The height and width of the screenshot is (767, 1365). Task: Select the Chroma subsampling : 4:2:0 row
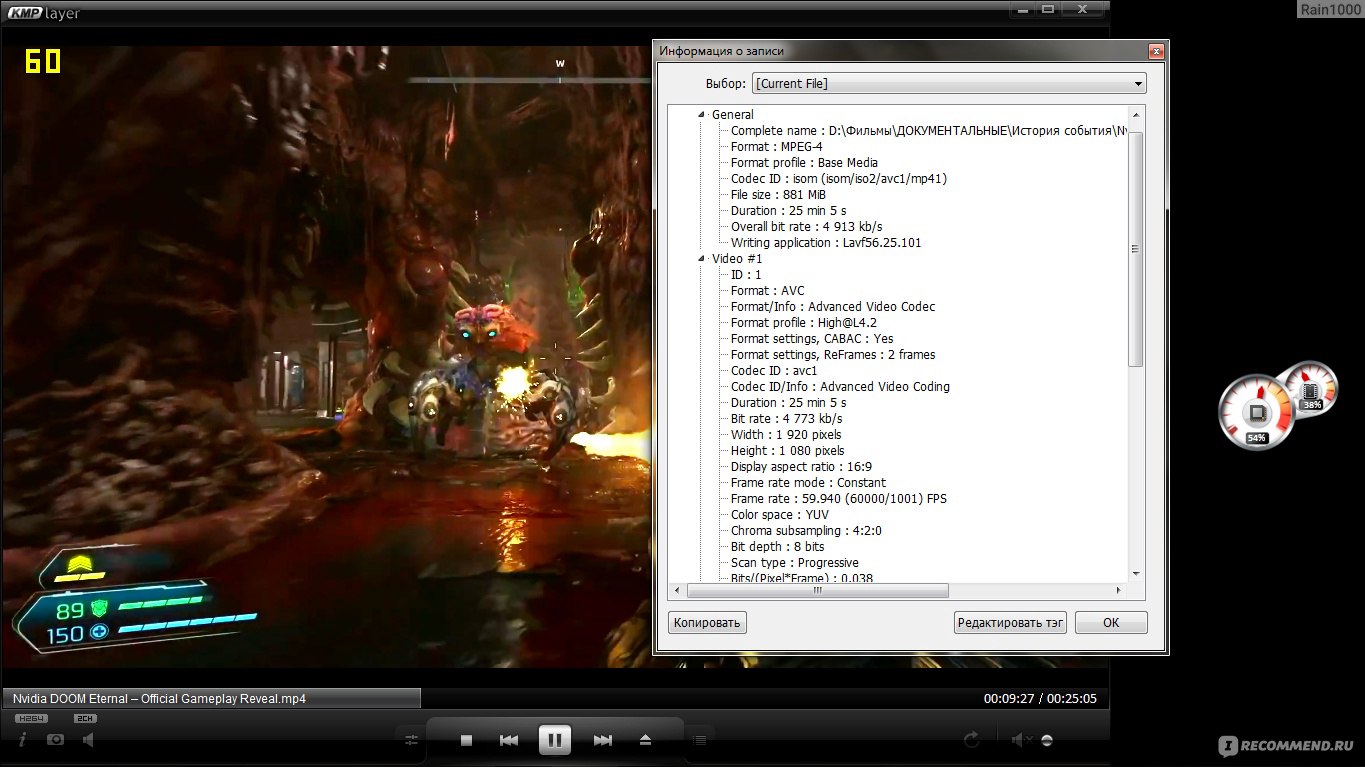[806, 531]
